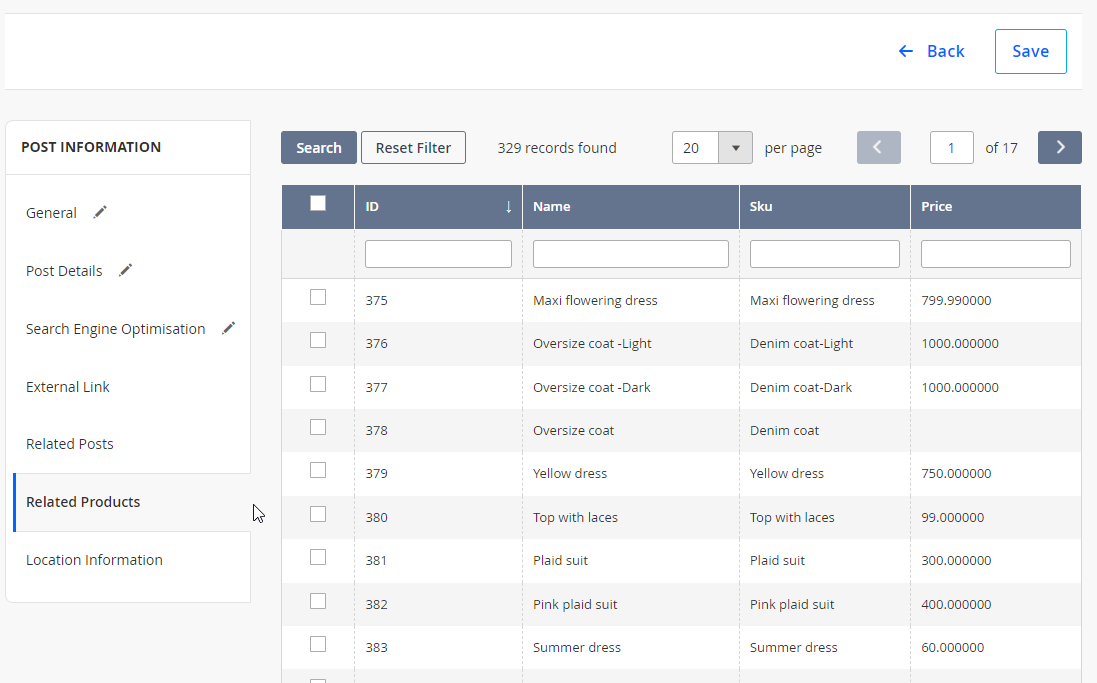Screen dimensions: 1097x683
Task: Click the name 'Oversize coat -Dark'
Action: (592, 388)
